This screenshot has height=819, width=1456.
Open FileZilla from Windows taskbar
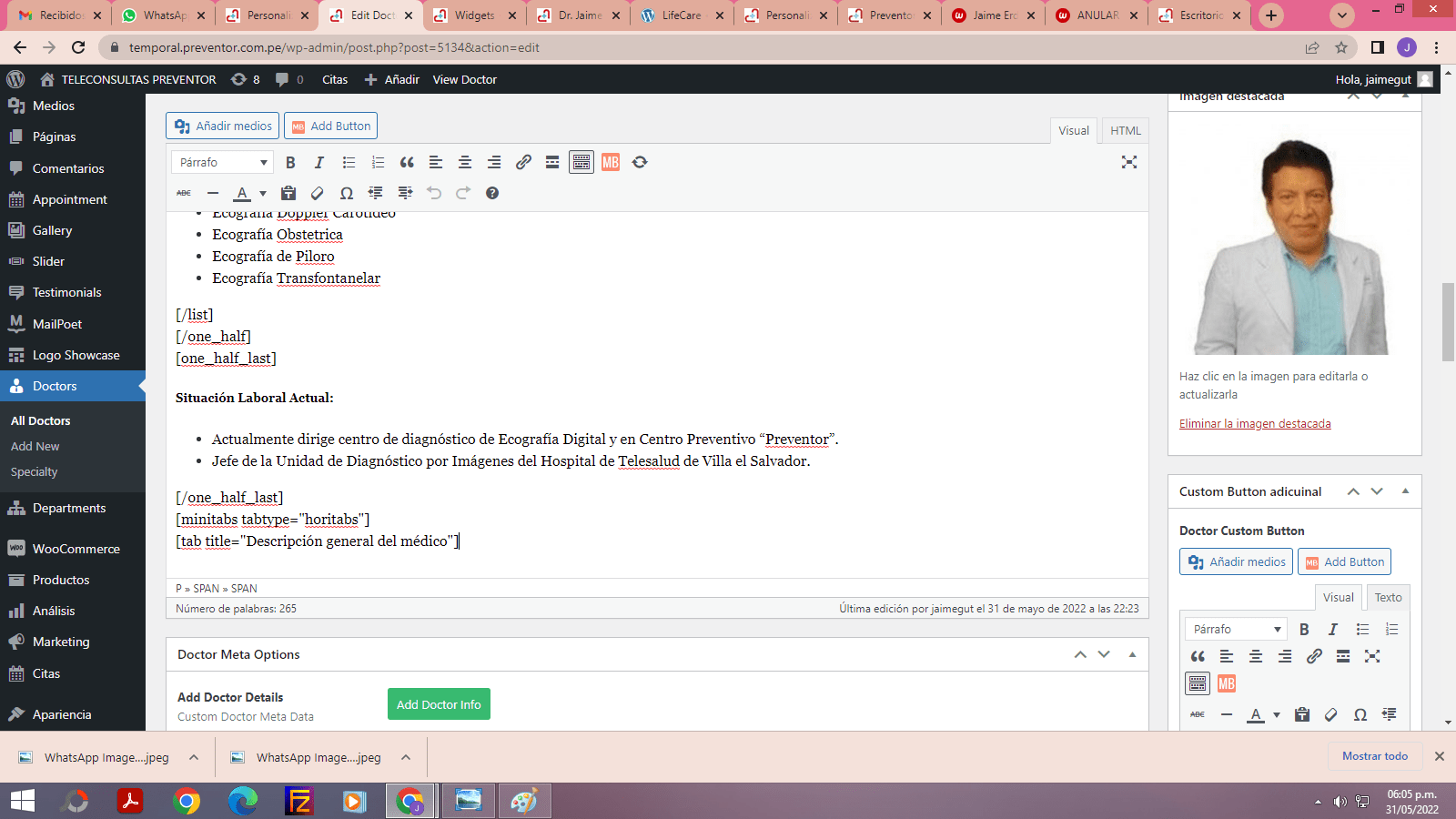[298, 801]
